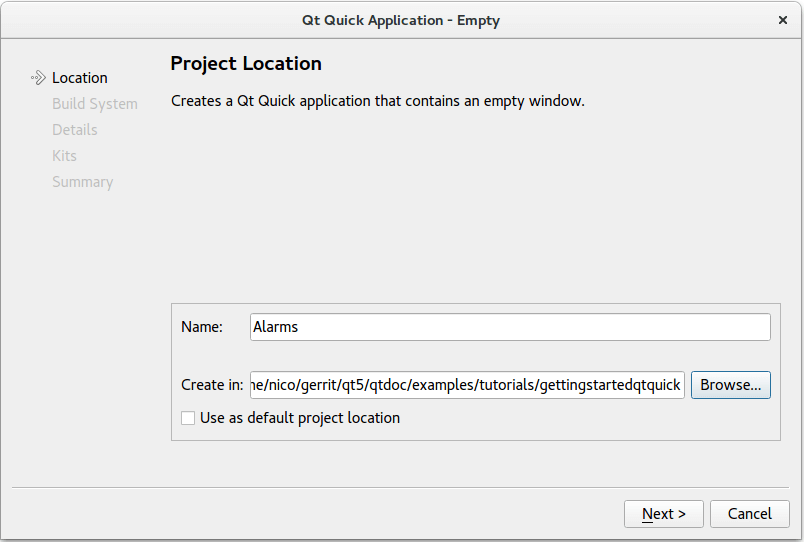Go to the Build System wizard step
Screen dimensions: 804x542
(x=95, y=104)
